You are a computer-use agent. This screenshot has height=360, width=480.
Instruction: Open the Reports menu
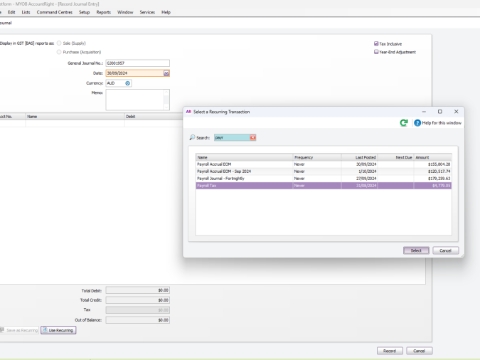(x=104, y=12)
